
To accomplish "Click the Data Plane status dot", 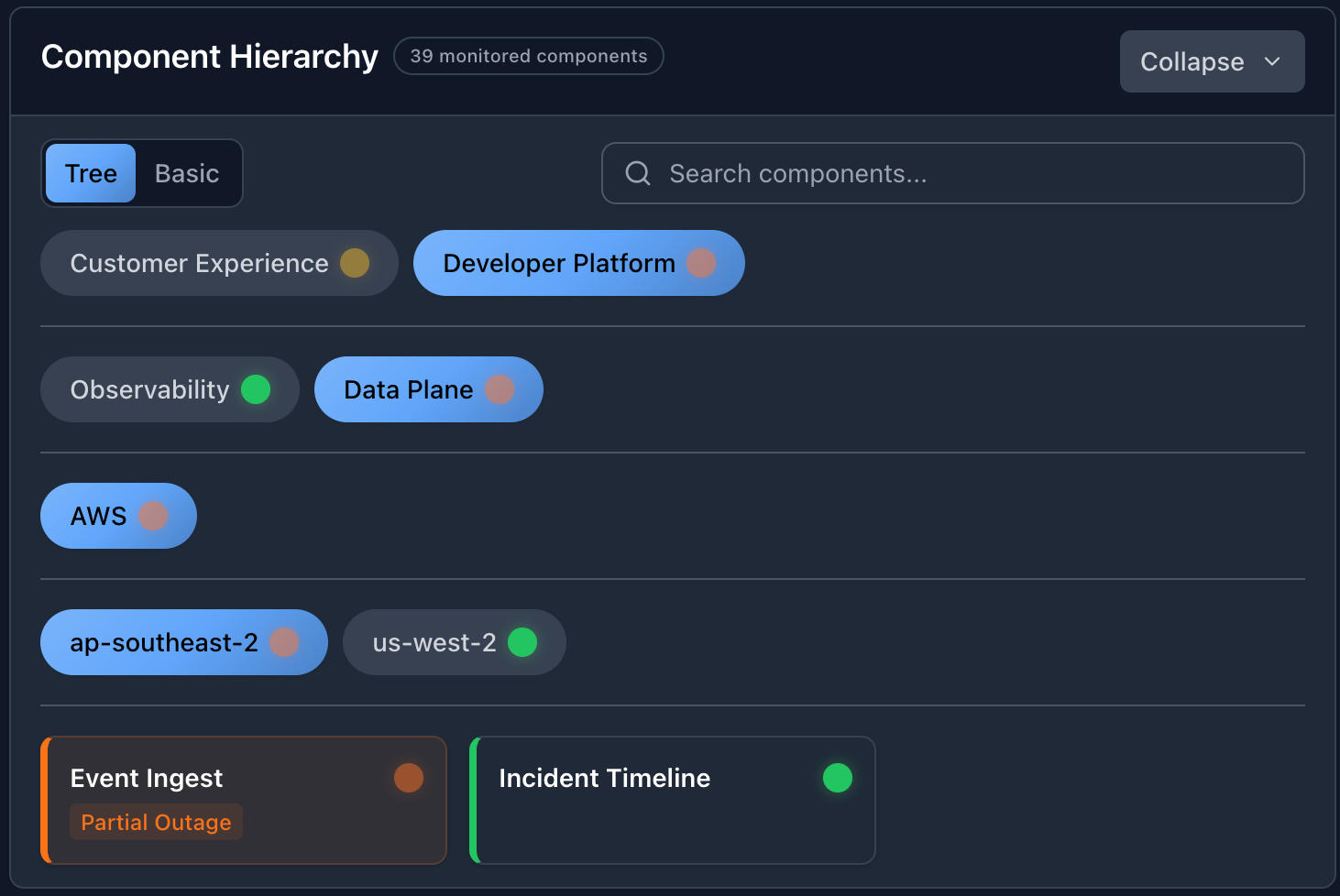I will point(500,389).
